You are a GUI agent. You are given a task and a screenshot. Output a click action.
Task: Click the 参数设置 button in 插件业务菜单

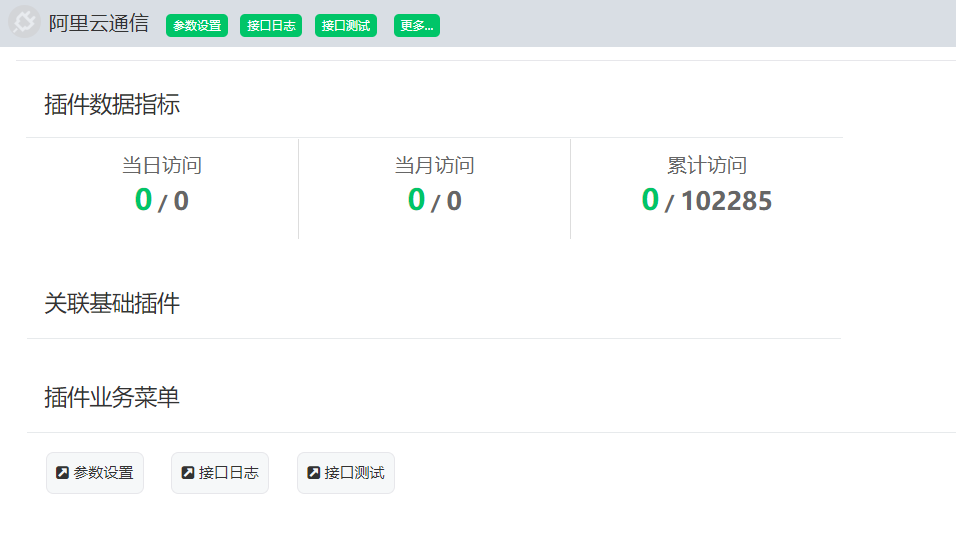click(x=95, y=473)
